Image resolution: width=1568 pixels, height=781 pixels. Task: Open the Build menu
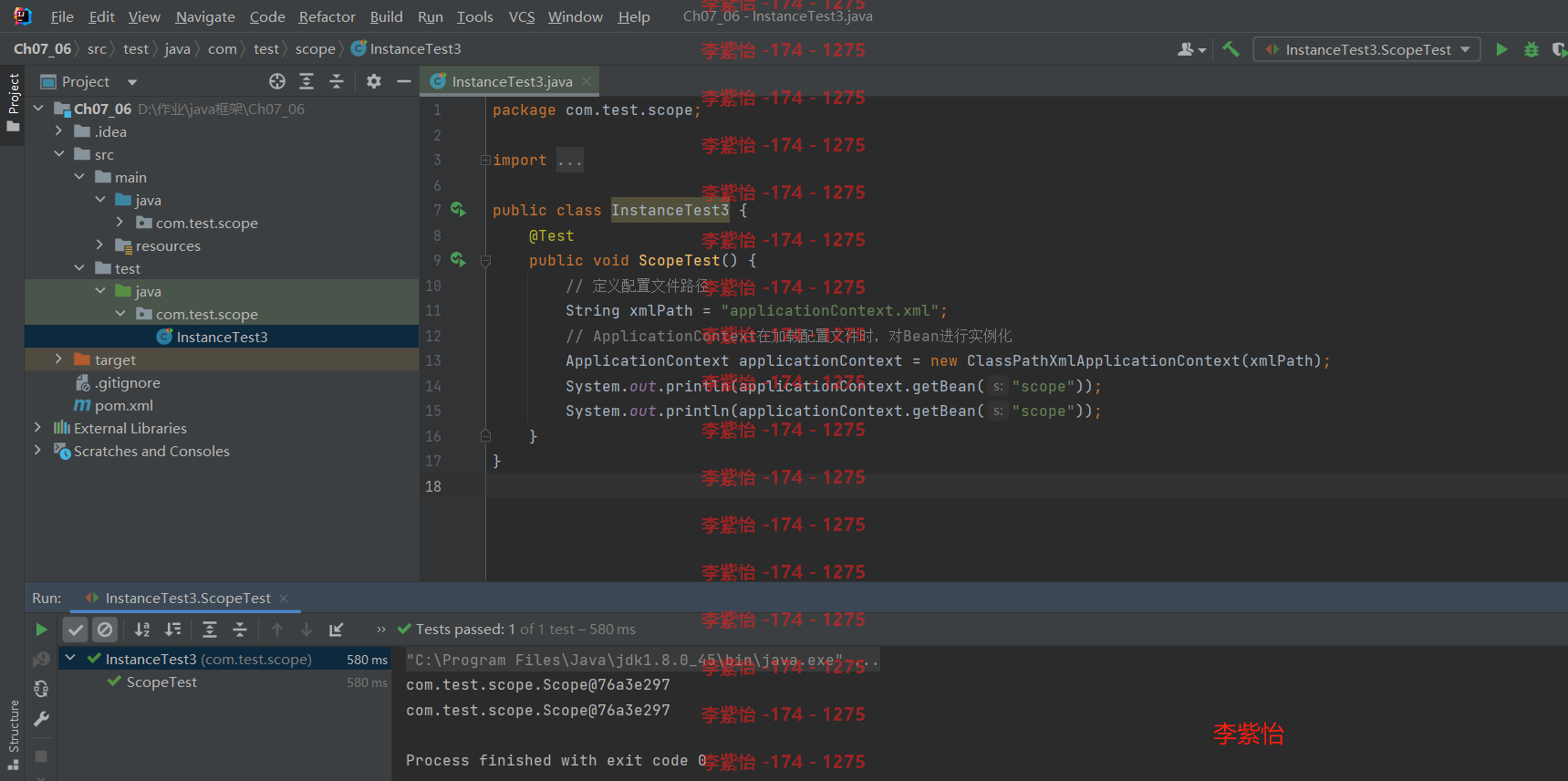[x=386, y=16]
